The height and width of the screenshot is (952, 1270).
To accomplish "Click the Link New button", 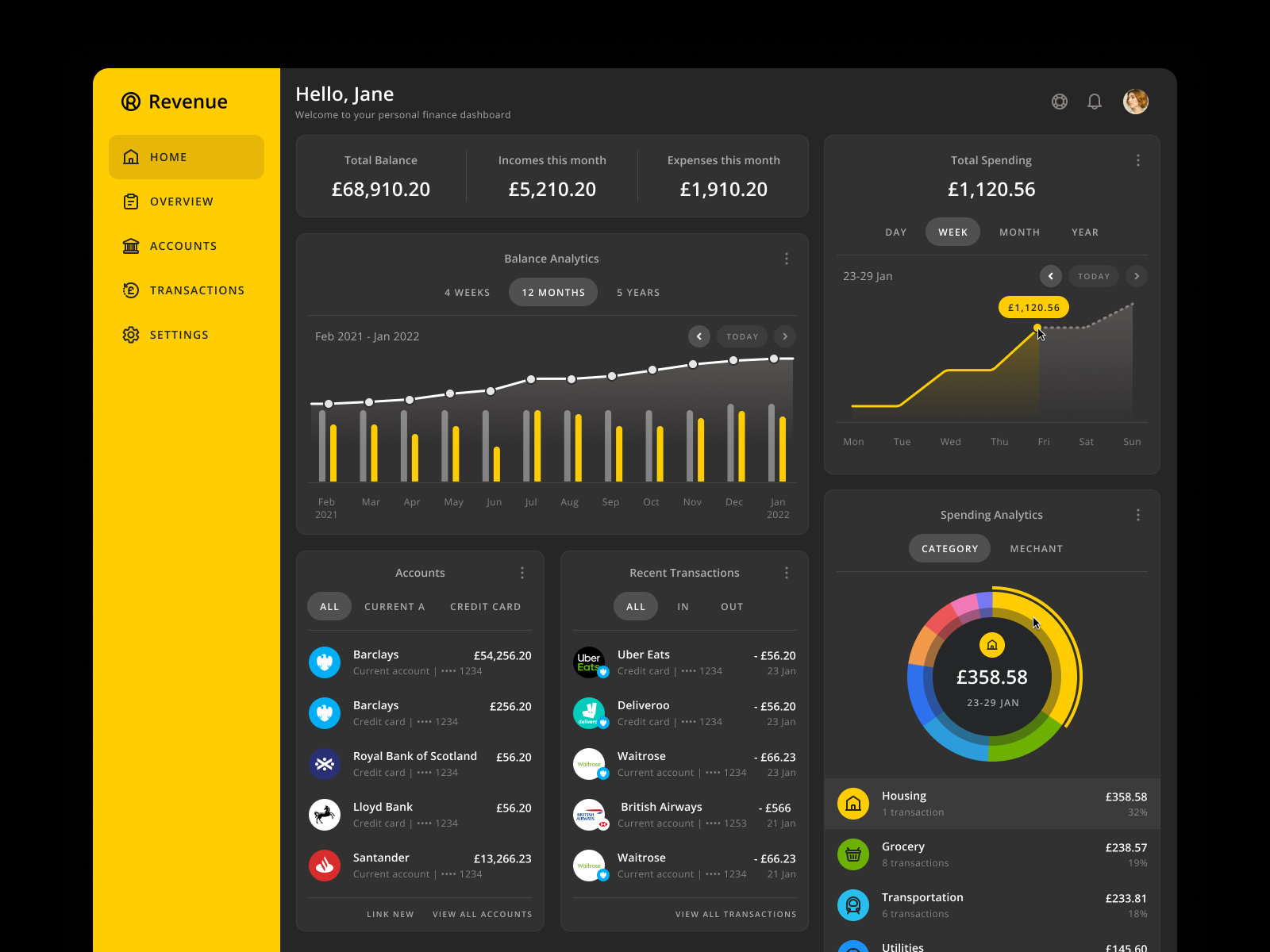I will [x=391, y=915].
